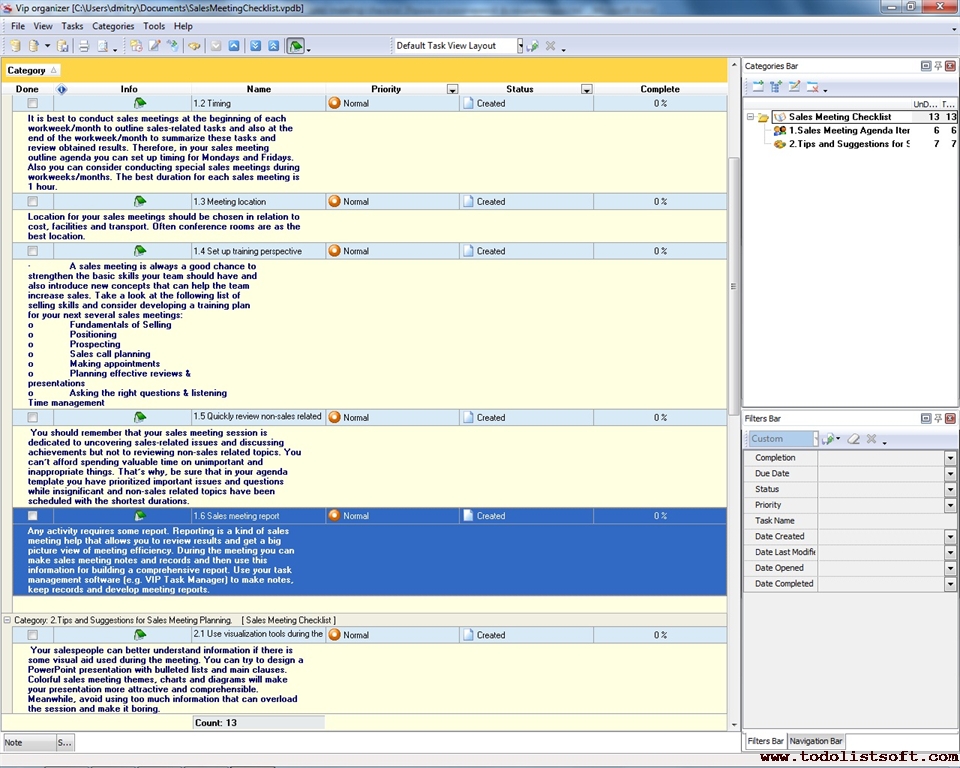Mark 1.3 Meeting location as done
The width and height of the screenshot is (960, 768).
[33, 202]
